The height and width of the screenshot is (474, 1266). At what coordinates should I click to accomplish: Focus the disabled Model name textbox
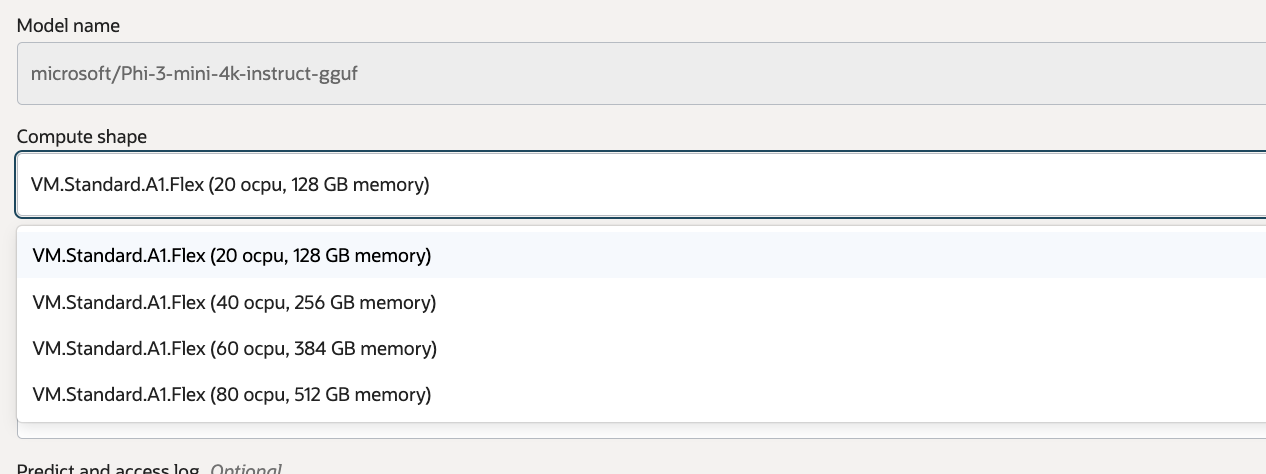(x=640, y=74)
